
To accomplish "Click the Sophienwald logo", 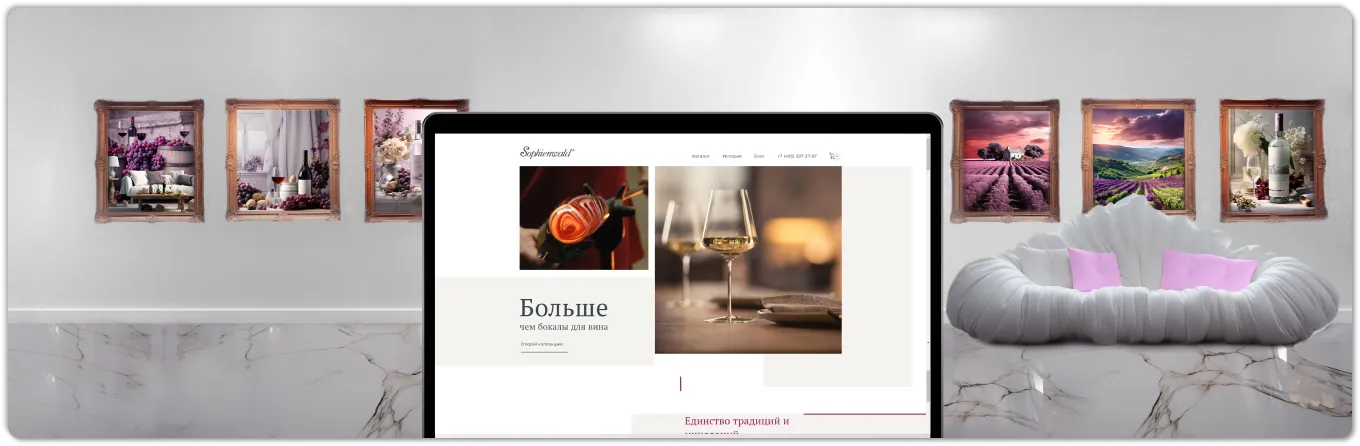I will [x=547, y=153].
